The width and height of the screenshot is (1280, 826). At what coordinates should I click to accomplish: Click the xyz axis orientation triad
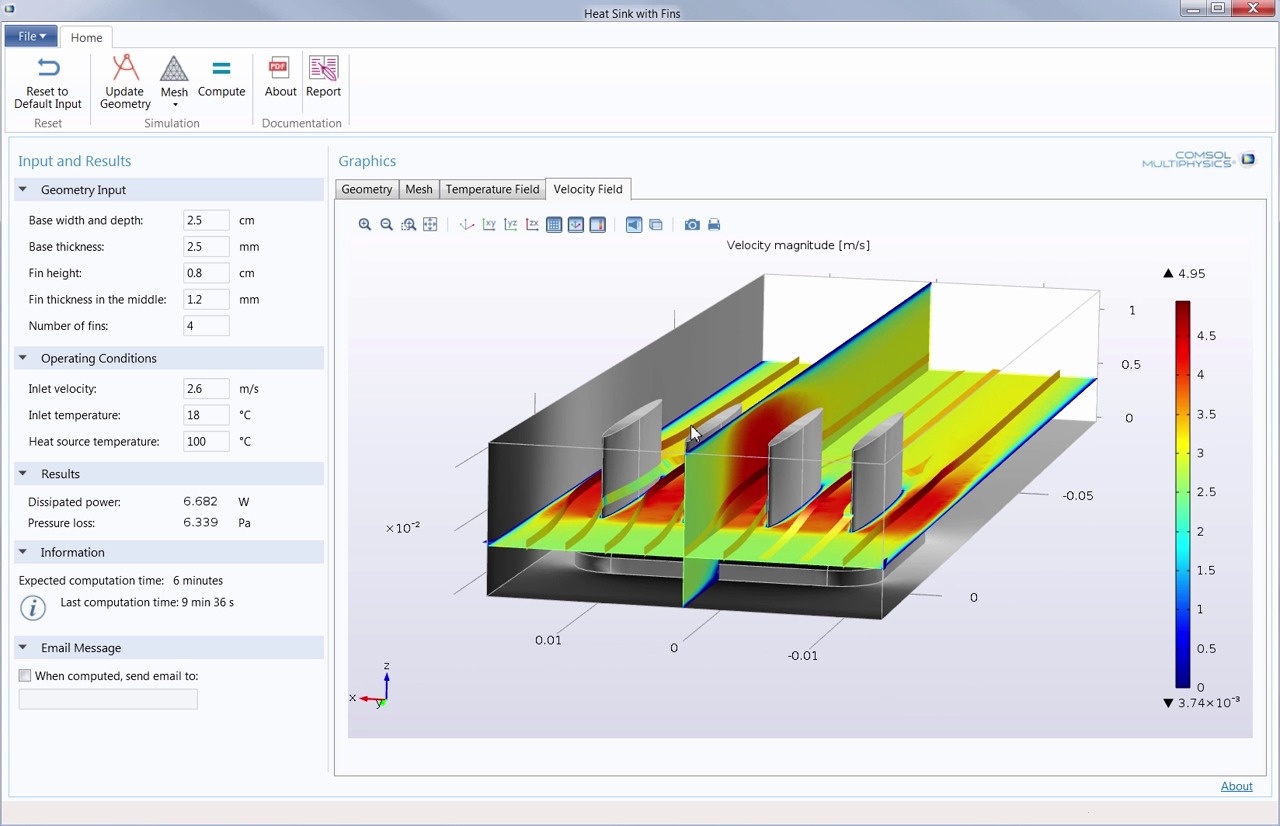[x=373, y=687]
